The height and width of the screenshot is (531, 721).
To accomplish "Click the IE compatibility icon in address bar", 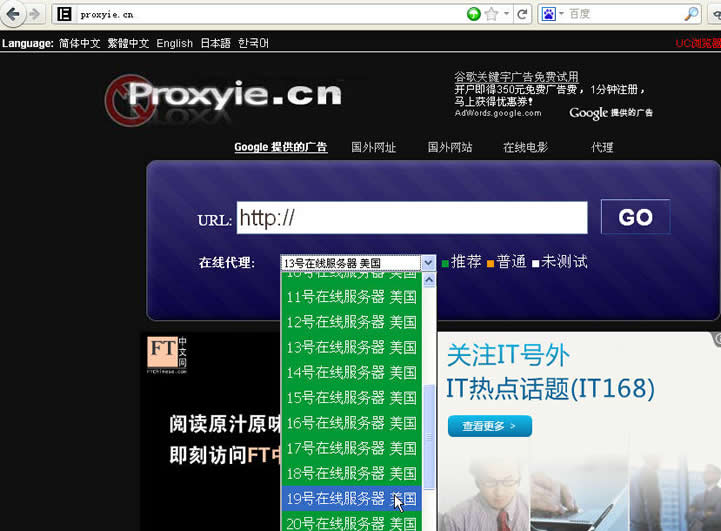I will point(64,14).
